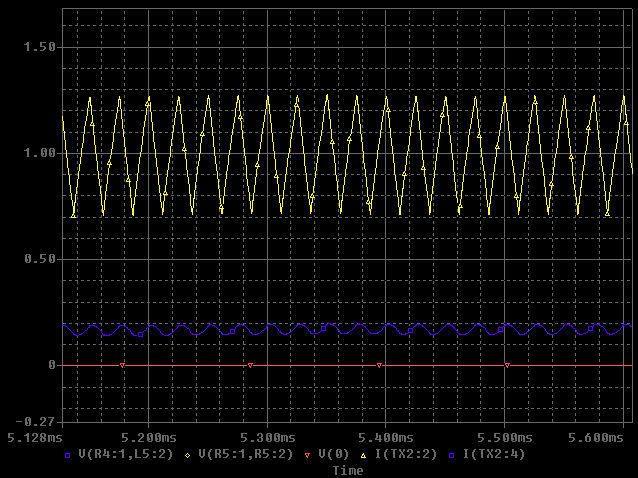
Task: Click the 5.128ms x-axis start label
Action: (35, 438)
